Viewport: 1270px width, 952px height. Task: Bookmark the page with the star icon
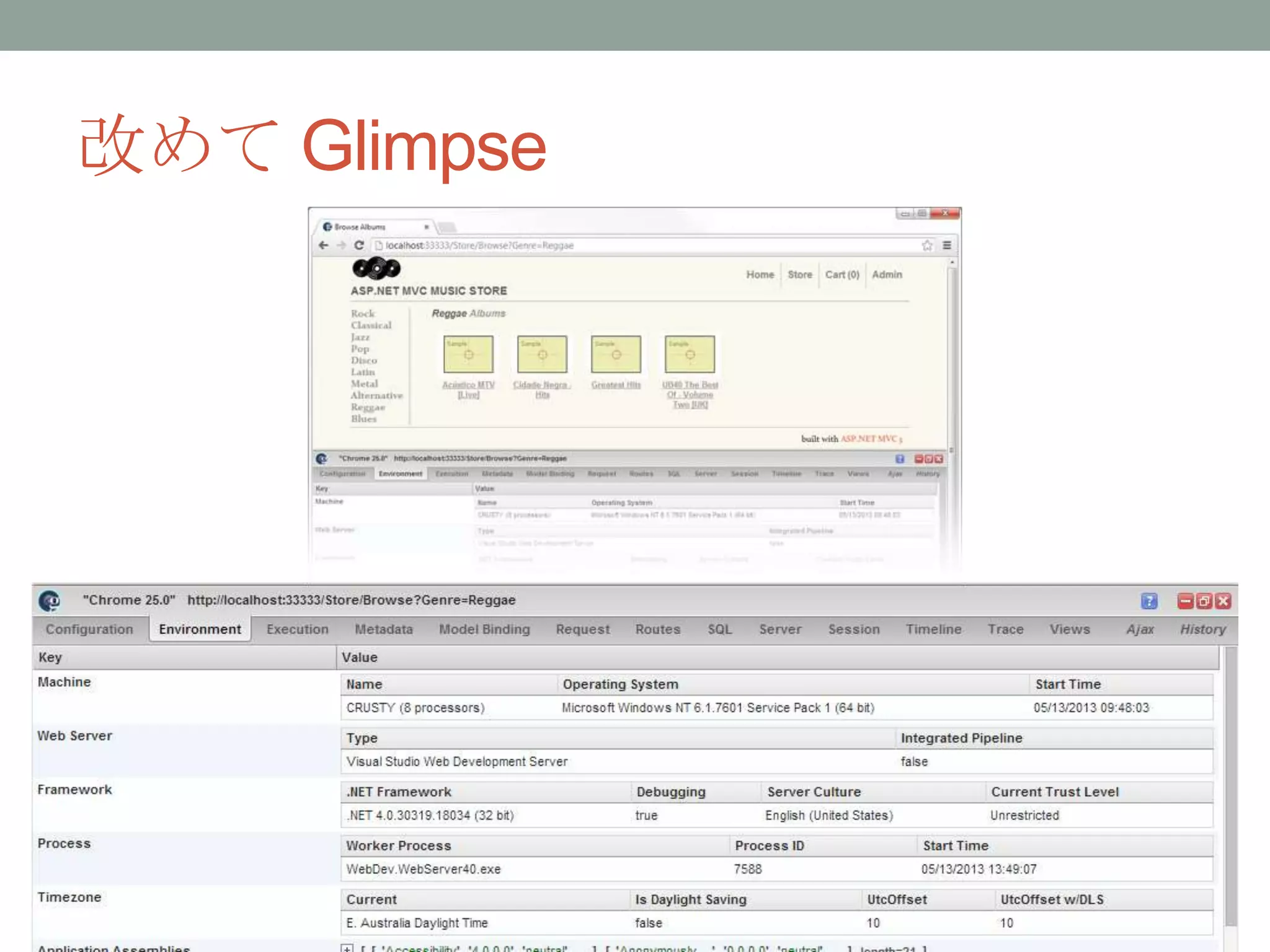pos(926,245)
